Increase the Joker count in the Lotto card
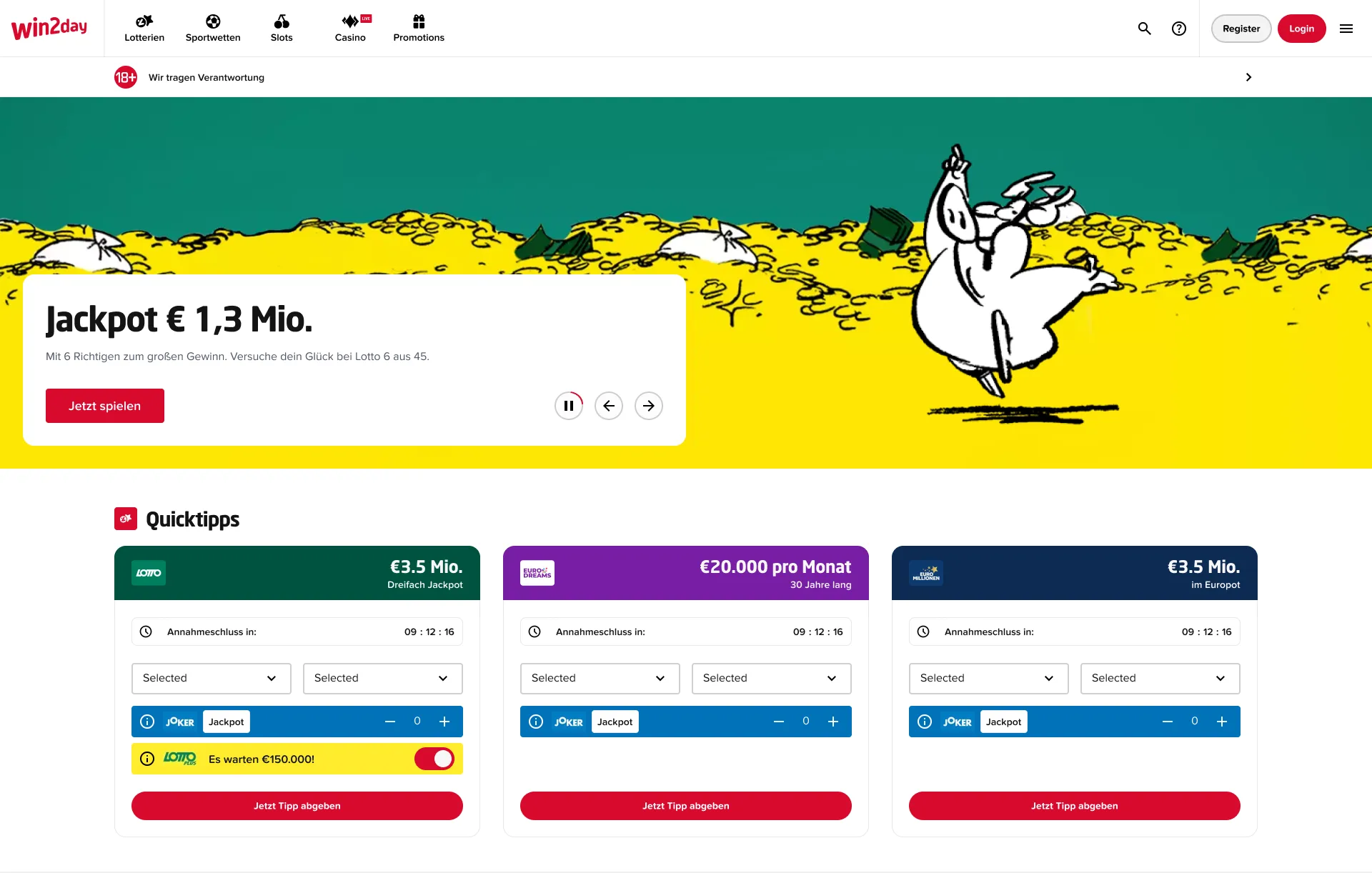 pyautogui.click(x=444, y=722)
